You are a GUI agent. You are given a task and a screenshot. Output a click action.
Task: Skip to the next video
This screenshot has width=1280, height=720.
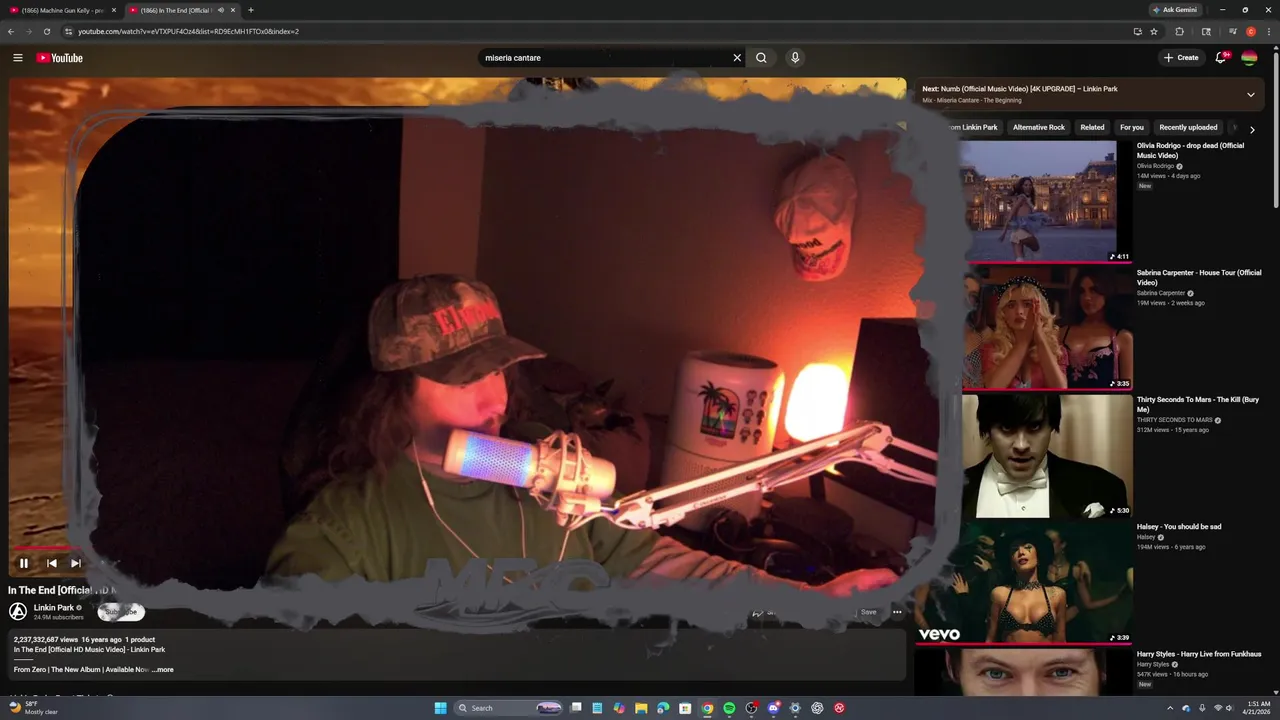pyautogui.click(x=75, y=563)
